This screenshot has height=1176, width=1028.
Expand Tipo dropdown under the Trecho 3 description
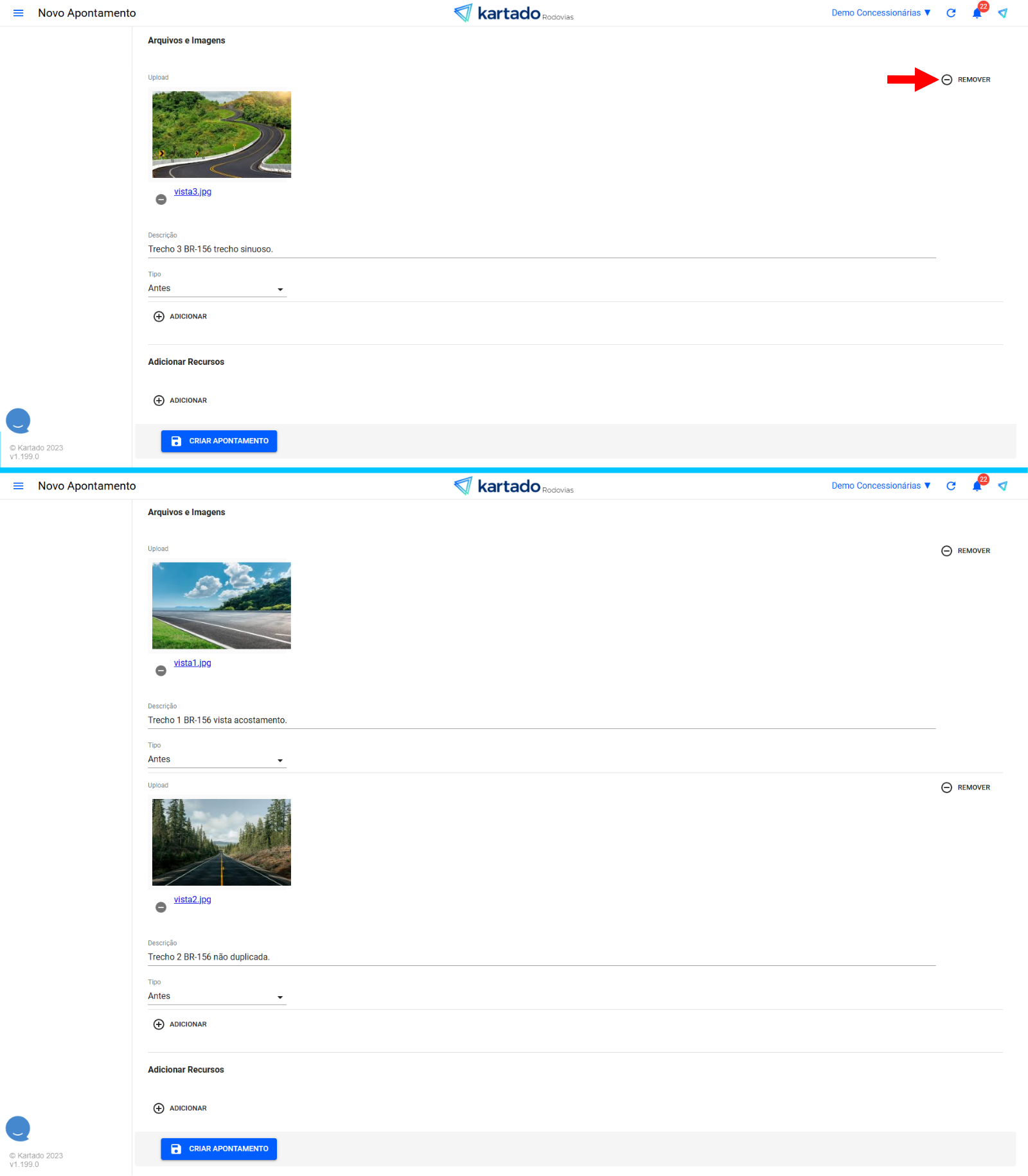click(217, 289)
